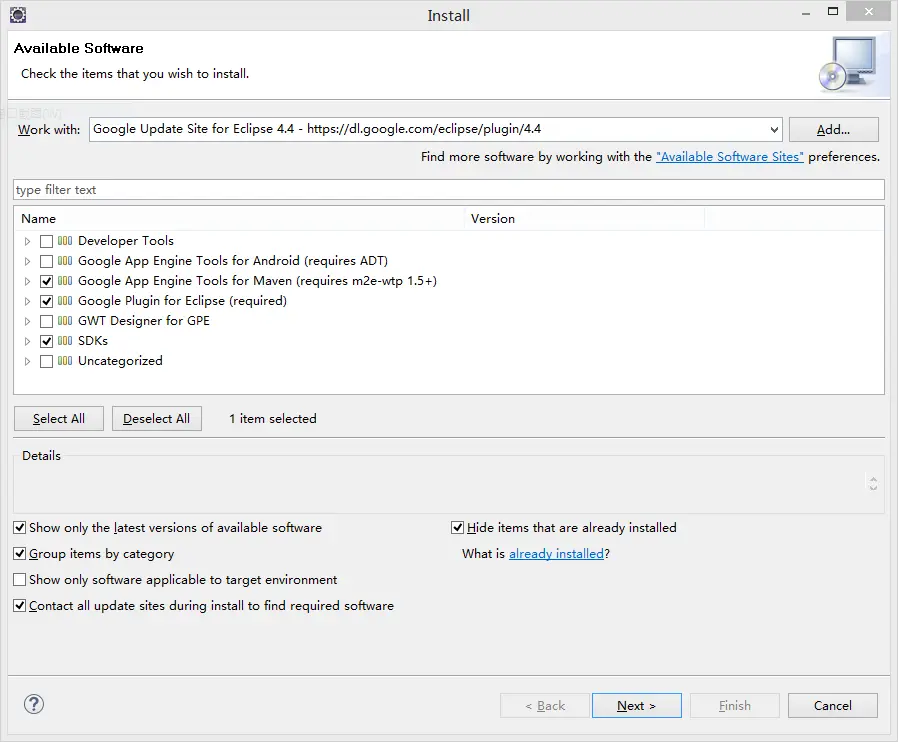Expand Google Plugin for Eclipse node
The width and height of the screenshot is (898, 742).
point(27,302)
